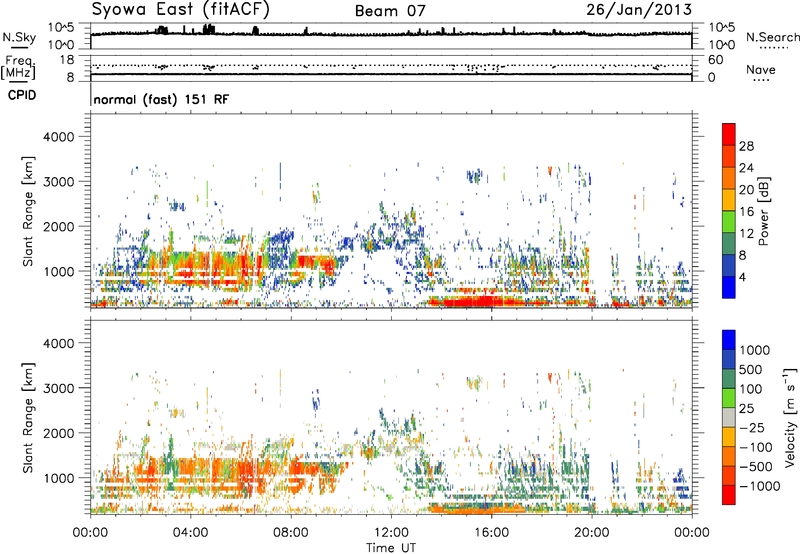Click the "60" tick on Nave axis

pyautogui.click(x=715, y=60)
